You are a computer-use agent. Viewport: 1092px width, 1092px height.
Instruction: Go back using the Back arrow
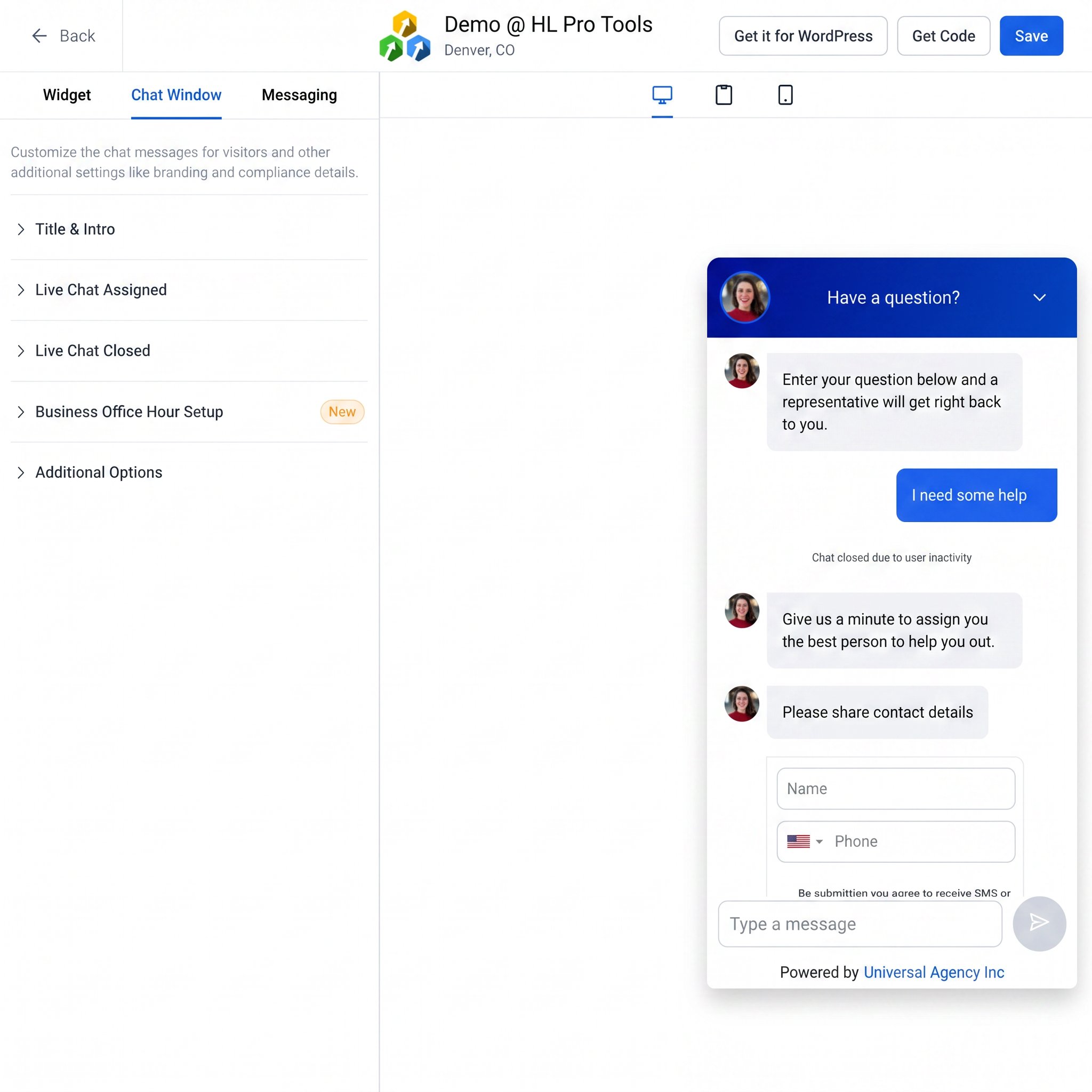pyautogui.click(x=62, y=36)
